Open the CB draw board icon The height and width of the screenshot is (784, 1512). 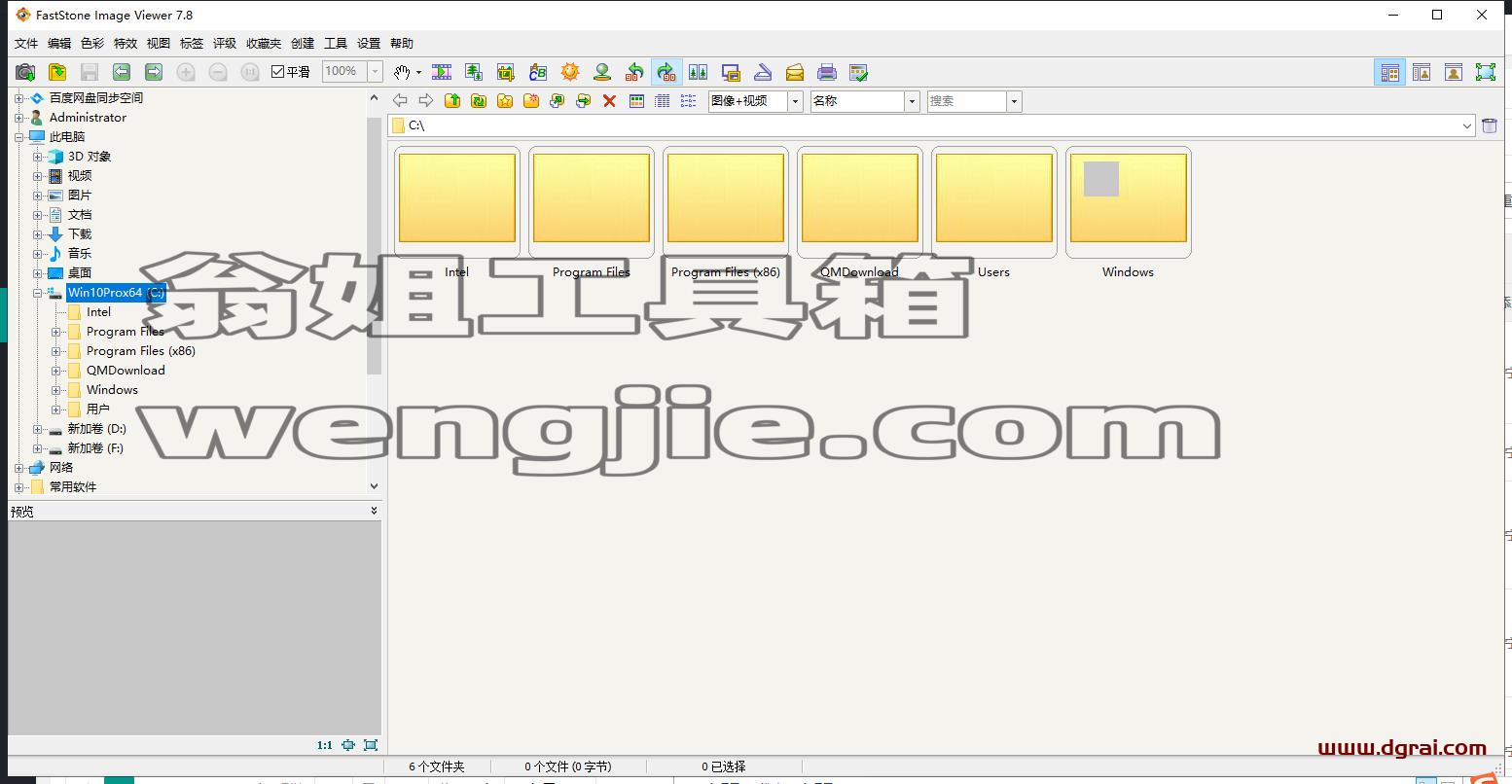tap(538, 72)
